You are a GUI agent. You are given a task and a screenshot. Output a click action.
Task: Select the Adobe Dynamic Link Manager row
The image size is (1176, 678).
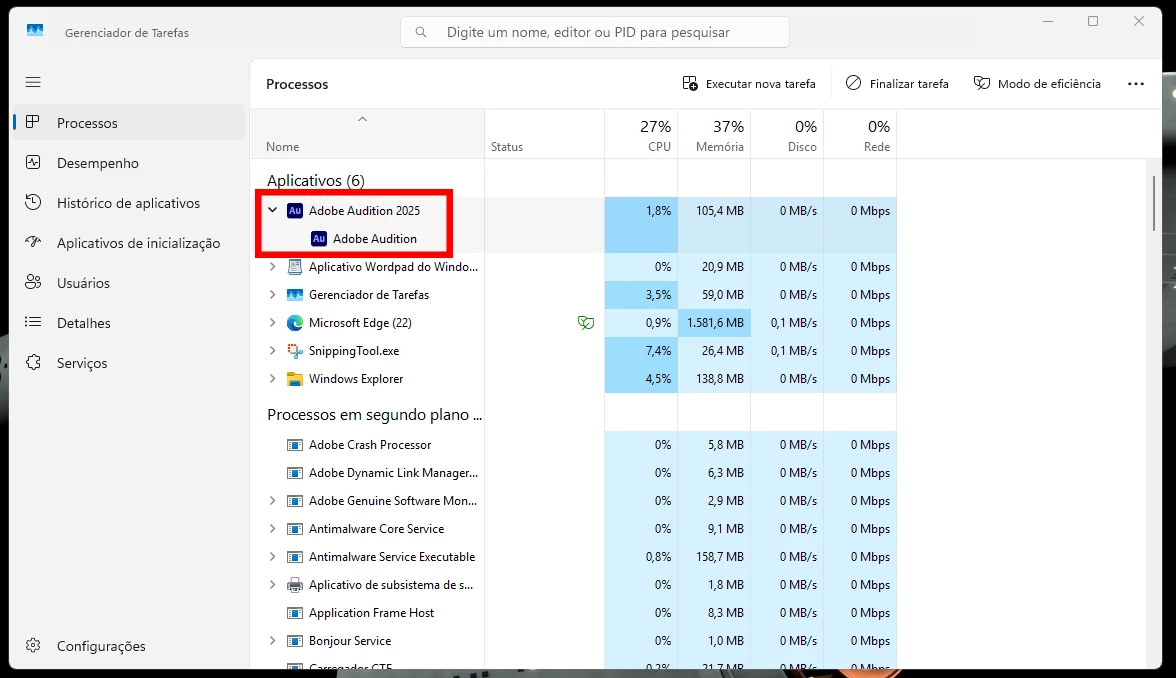tap(574, 472)
